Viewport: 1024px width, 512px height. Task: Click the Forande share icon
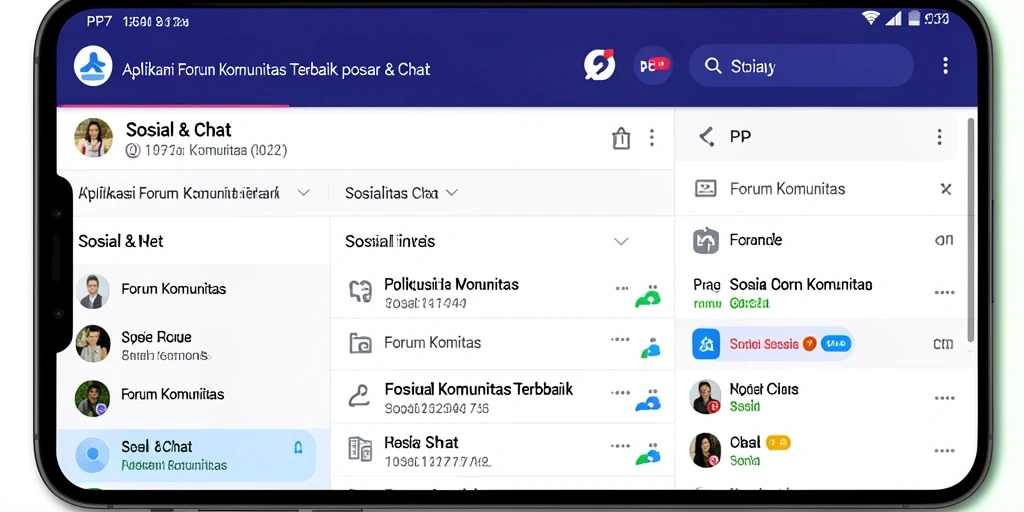[706, 241]
